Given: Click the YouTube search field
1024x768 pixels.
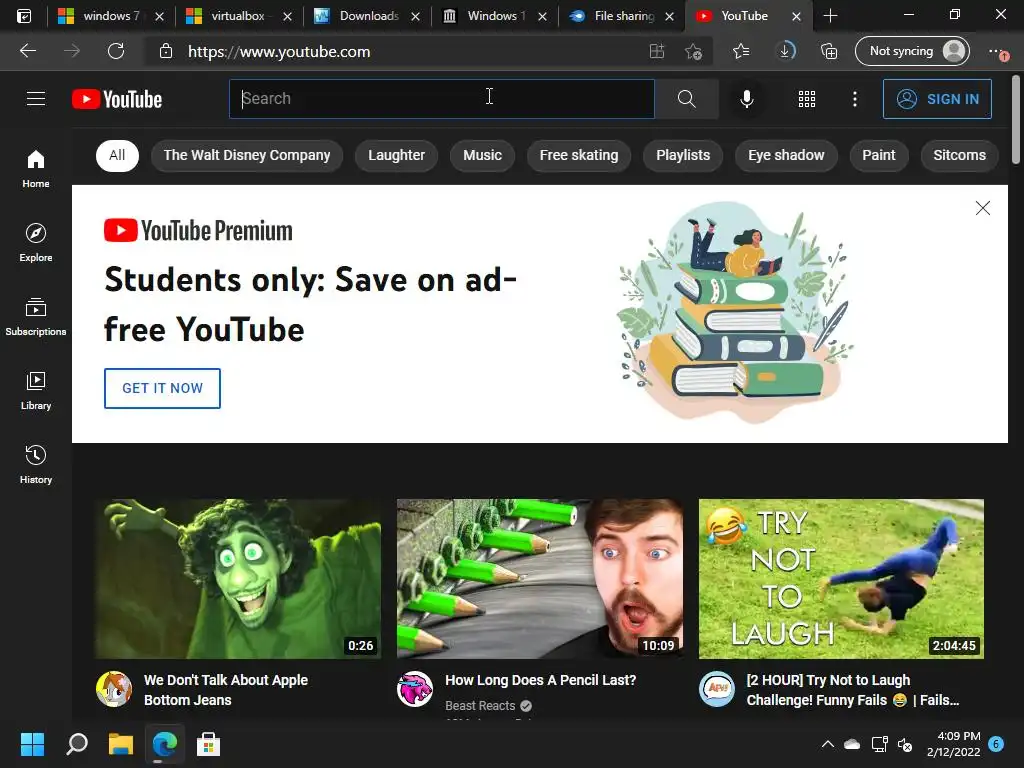Looking at the screenshot, I should click(441, 99).
